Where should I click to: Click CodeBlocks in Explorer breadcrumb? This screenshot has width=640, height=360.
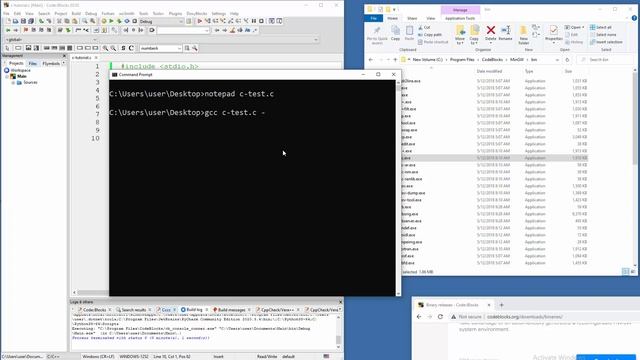492,60
